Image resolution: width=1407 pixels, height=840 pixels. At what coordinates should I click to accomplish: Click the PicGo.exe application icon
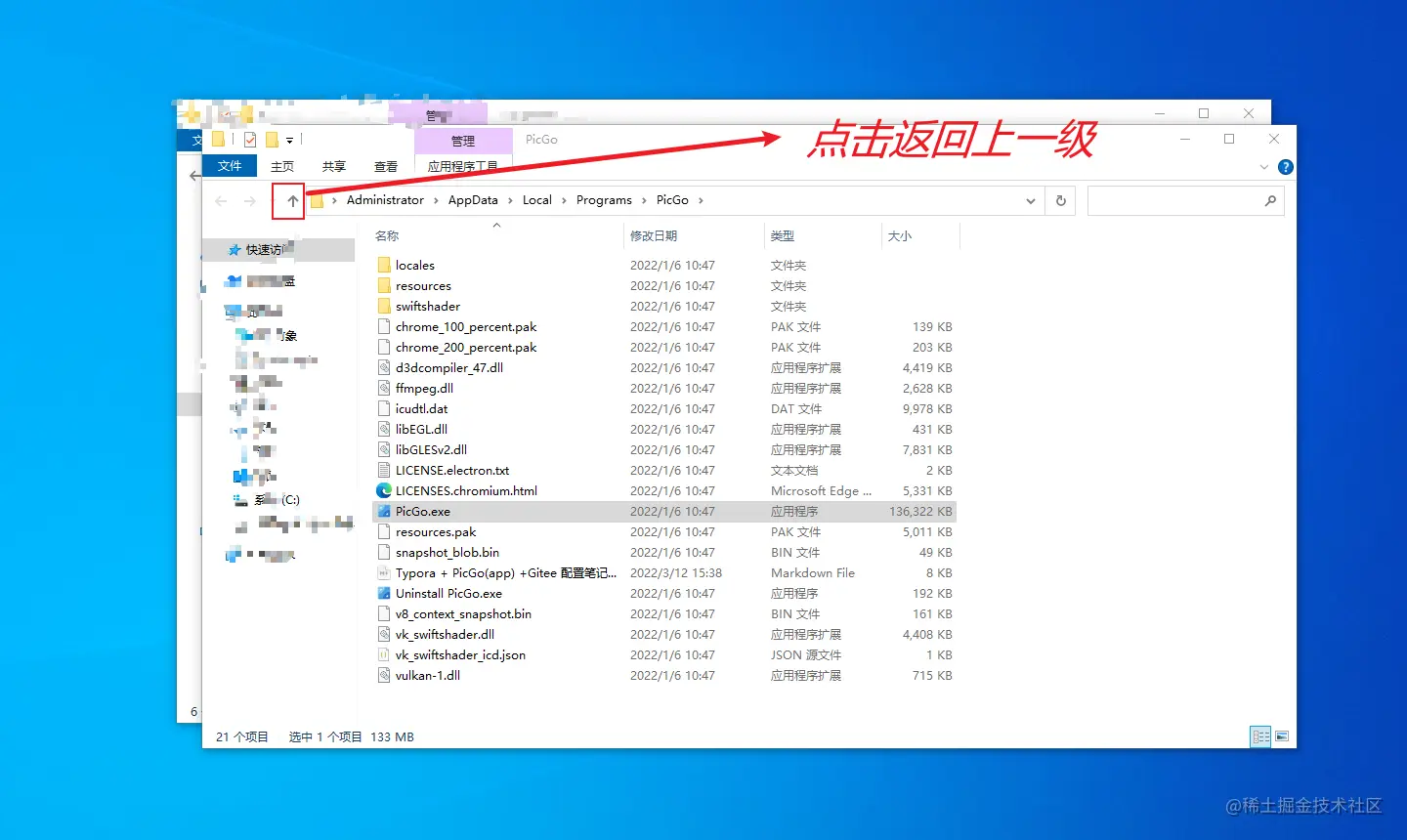pyautogui.click(x=384, y=512)
